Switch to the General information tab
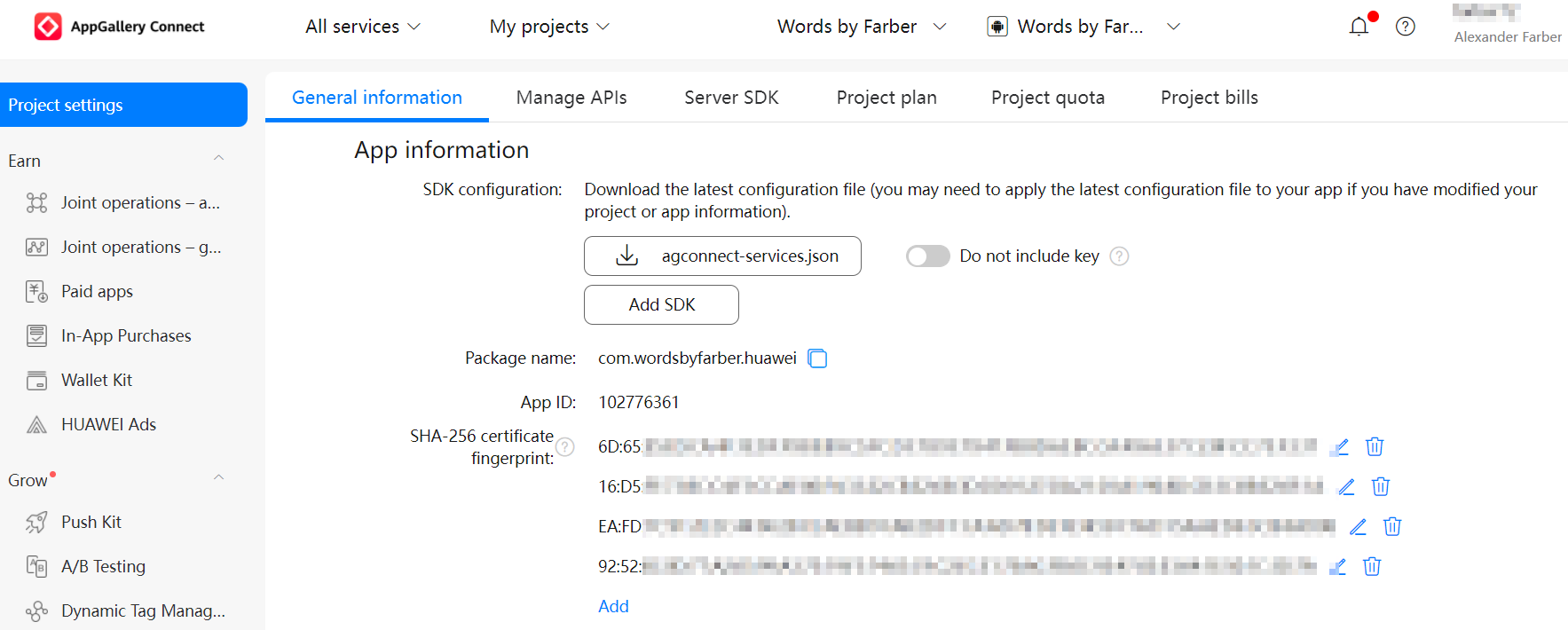Screen dimensions: 1568x630 377,98
